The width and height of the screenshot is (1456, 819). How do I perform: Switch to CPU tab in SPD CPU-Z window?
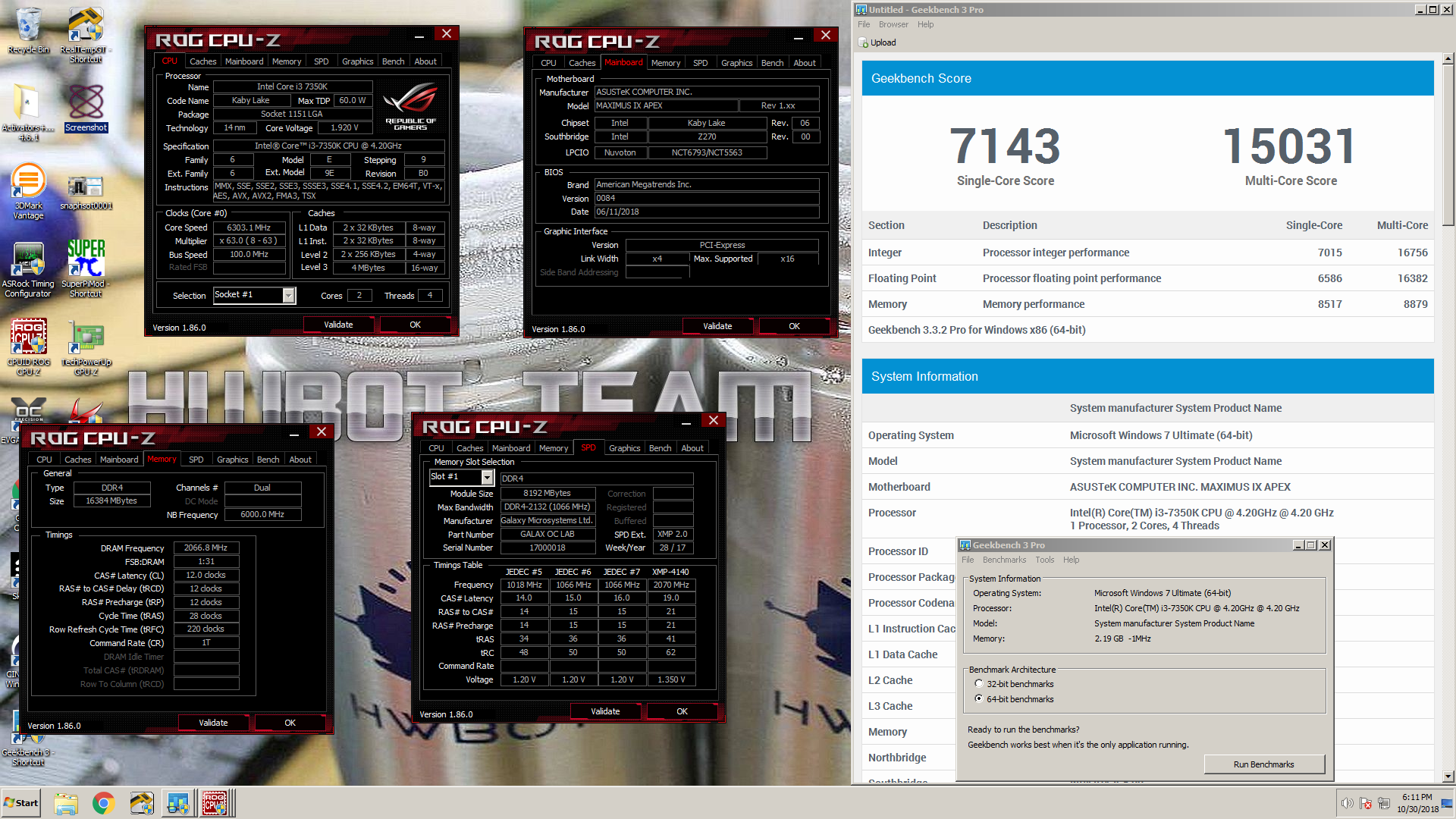436,448
